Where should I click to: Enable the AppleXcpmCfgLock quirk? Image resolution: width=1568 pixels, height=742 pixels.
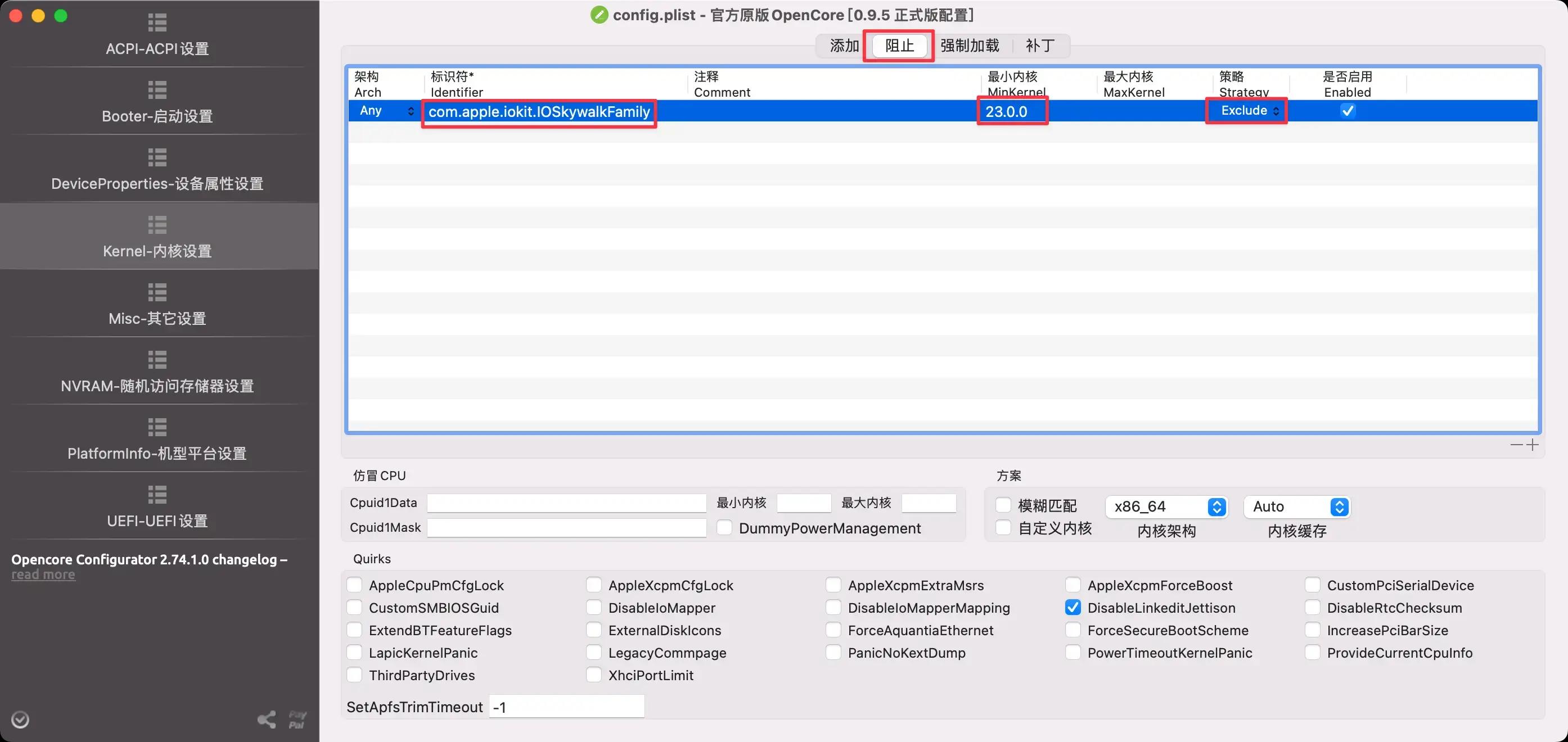pos(593,585)
